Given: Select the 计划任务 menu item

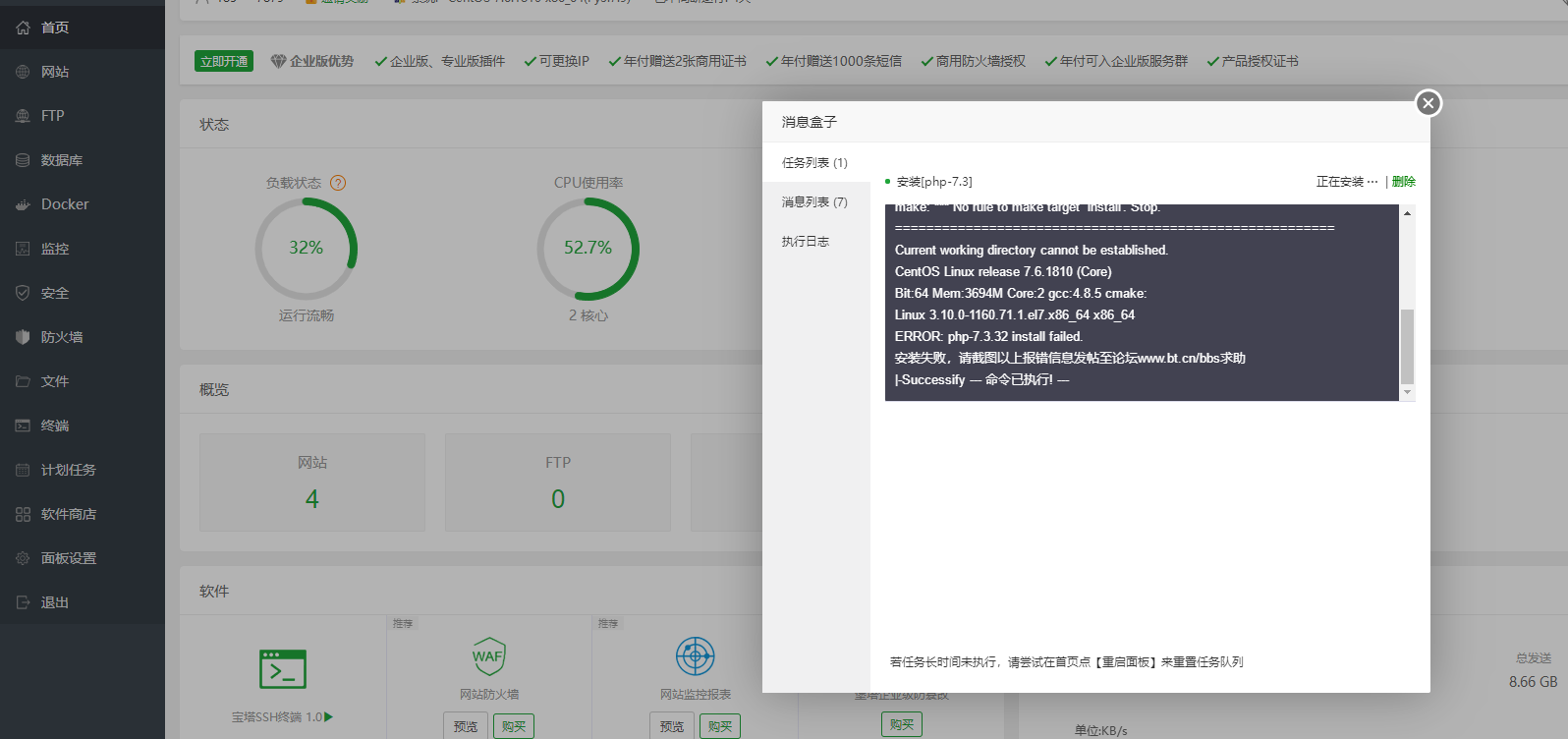Looking at the screenshot, I should click(x=83, y=470).
